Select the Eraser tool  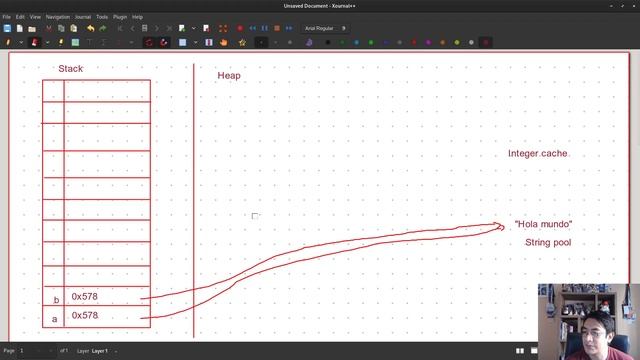click(34, 42)
